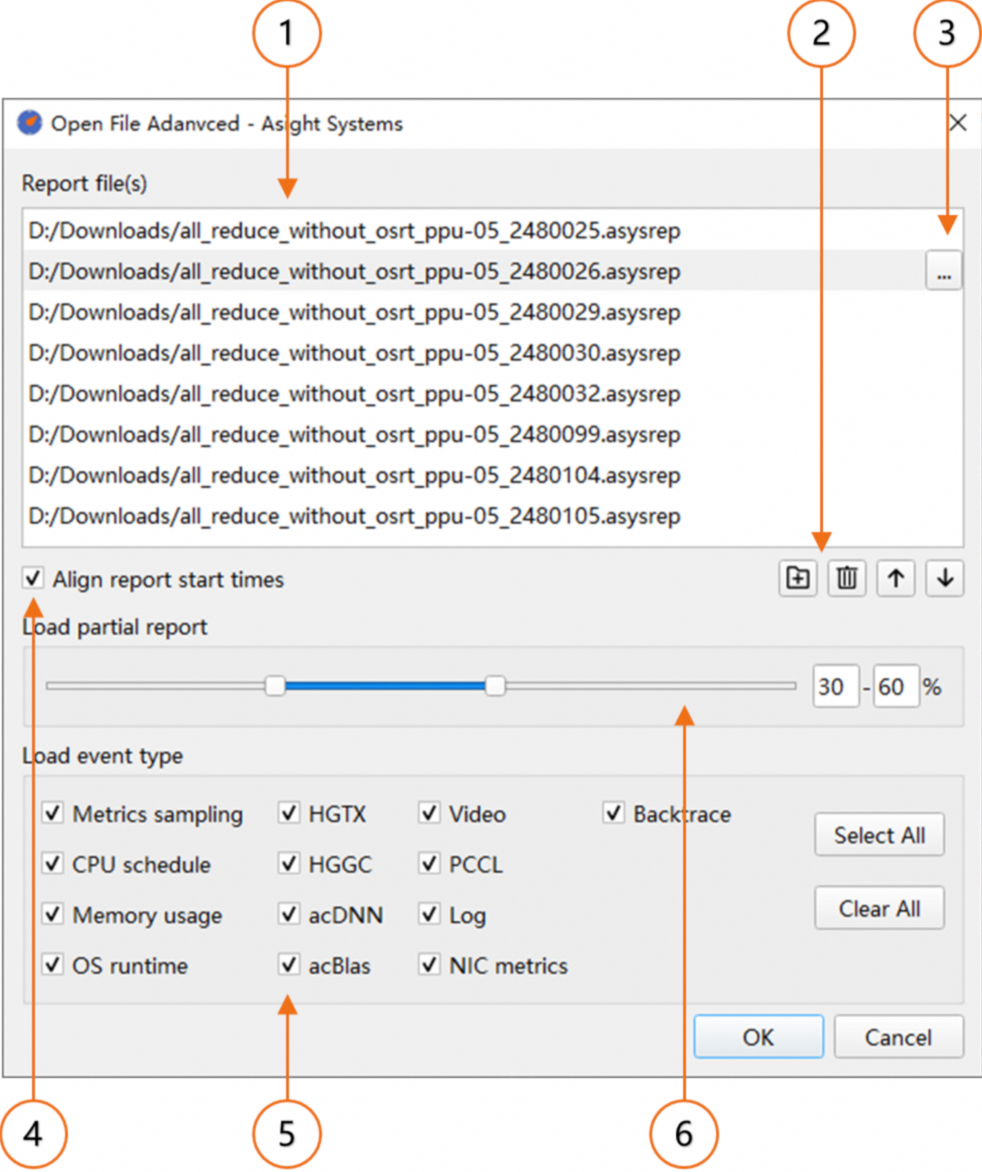Uncheck Metrics sampling event type
This screenshot has height=1172, width=982.
pyautogui.click(x=52, y=812)
